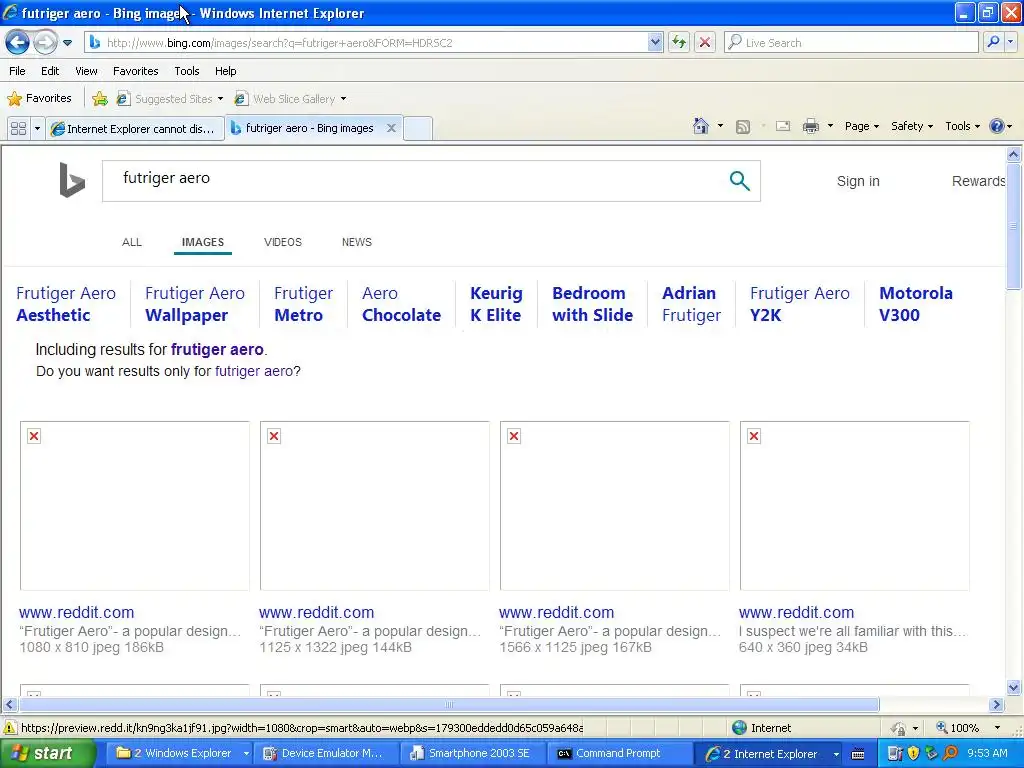Image resolution: width=1024 pixels, height=768 pixels.
Task: Open the View menu
Action: pos(86,71)
